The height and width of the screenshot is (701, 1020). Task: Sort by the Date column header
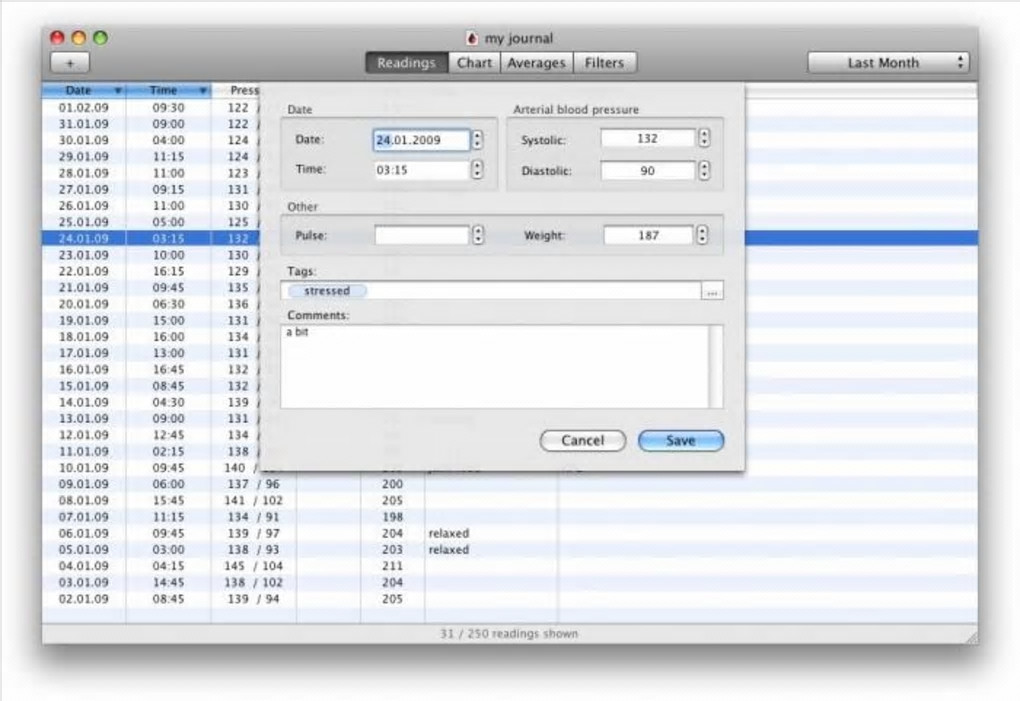click(83, 90)
